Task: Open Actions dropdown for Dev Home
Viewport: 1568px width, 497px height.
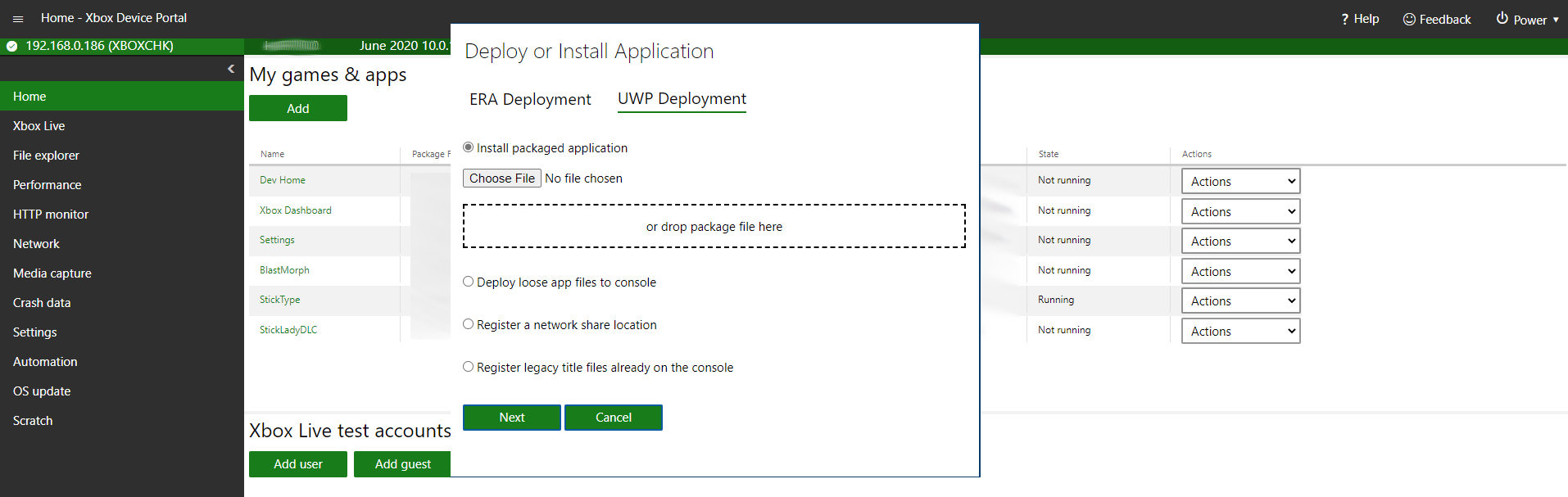Action: coord(1240,181)
